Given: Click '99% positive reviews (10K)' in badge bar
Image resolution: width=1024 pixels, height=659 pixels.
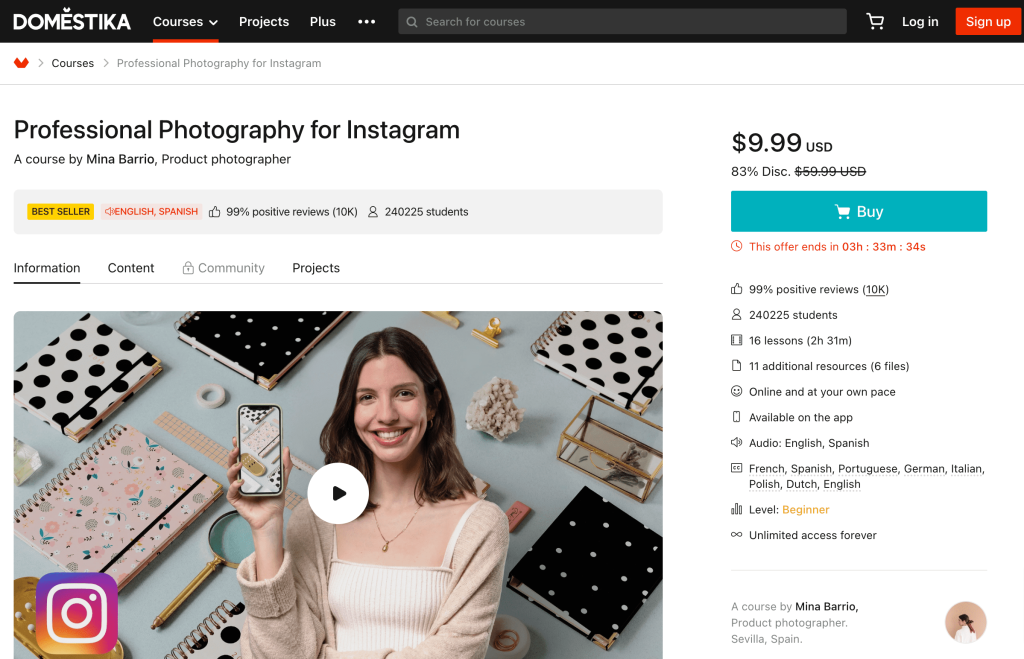Looking at the screenshot, I should pyautogui.click(x=292, y=212).
